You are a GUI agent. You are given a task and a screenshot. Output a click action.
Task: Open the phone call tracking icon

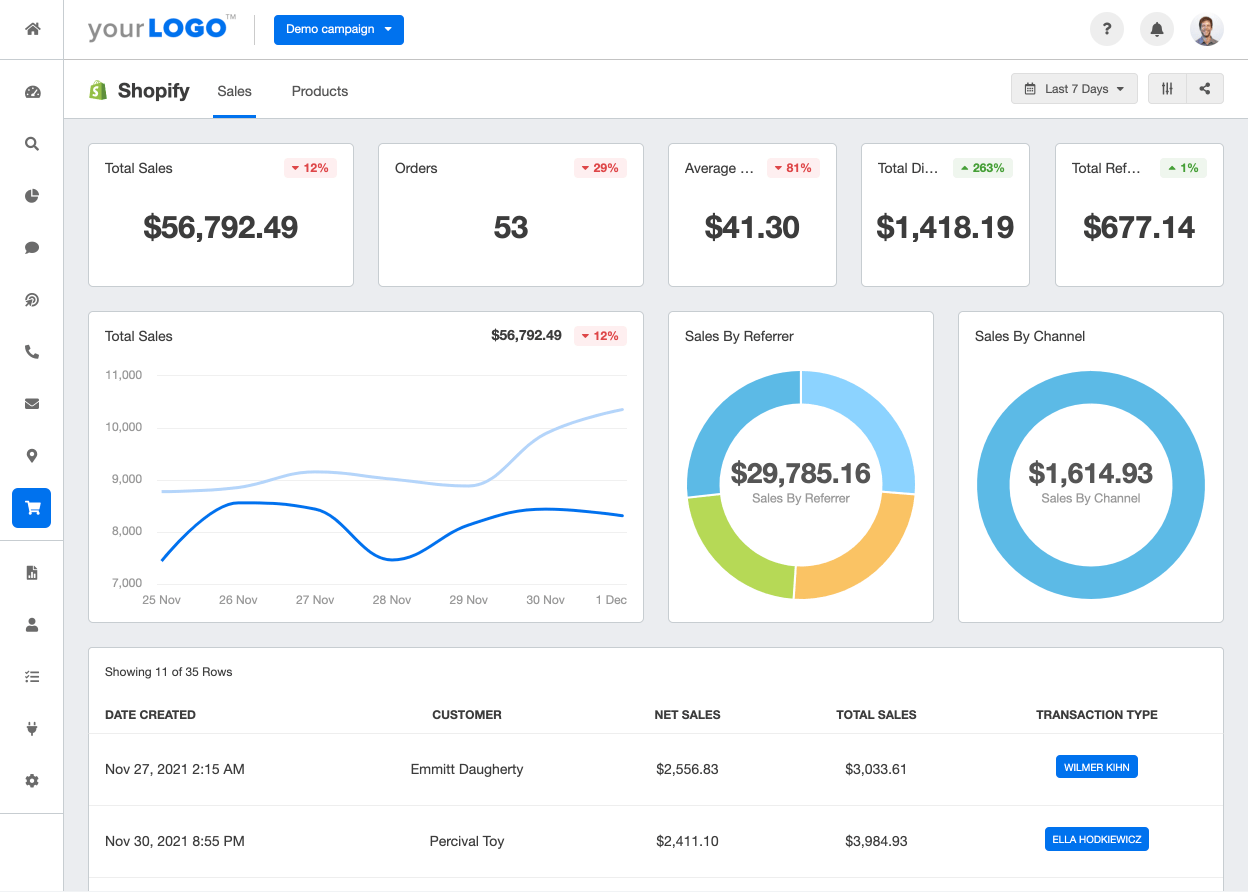pos(32,352)
